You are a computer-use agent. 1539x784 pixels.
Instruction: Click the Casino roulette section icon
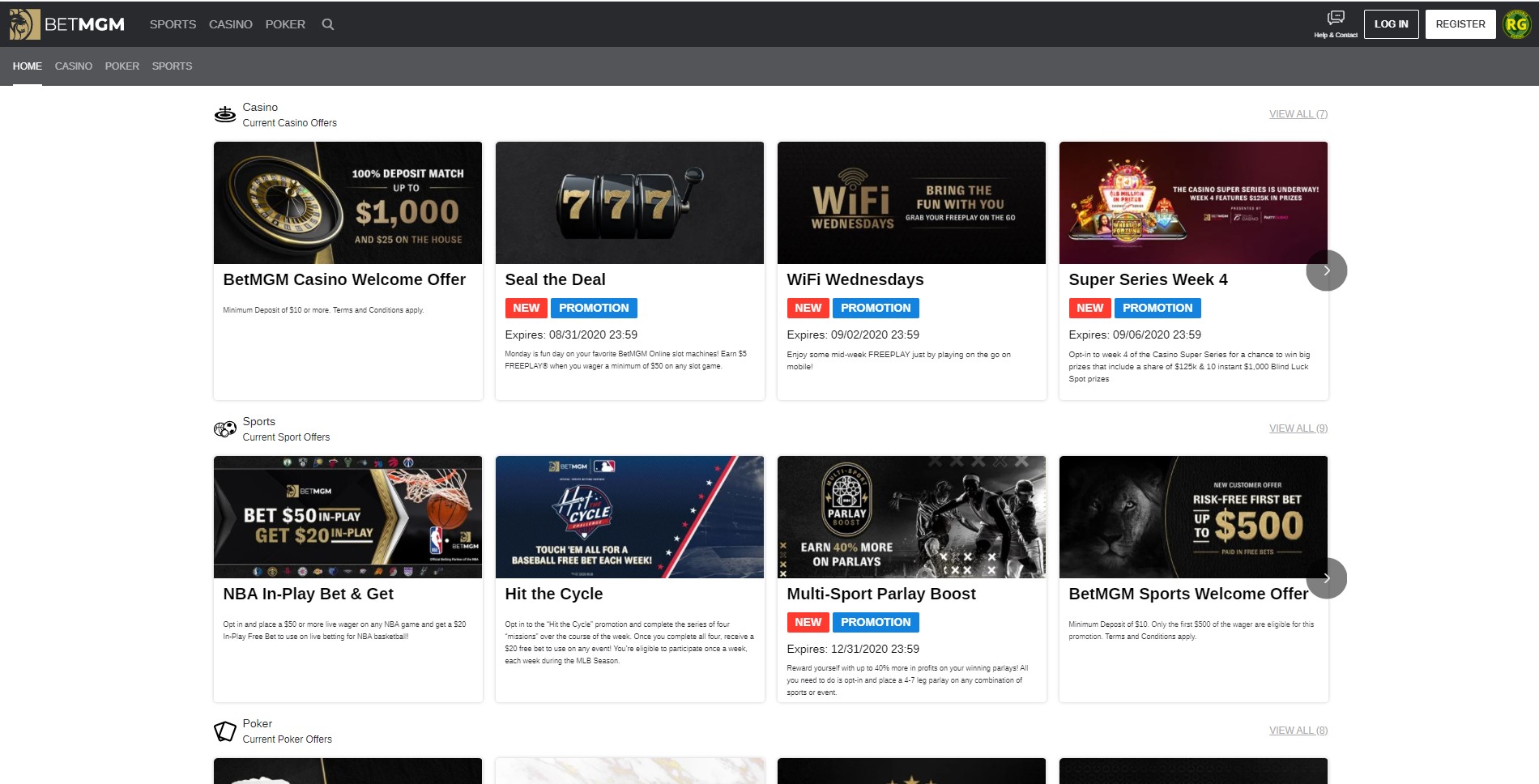[x=225, y=115]
